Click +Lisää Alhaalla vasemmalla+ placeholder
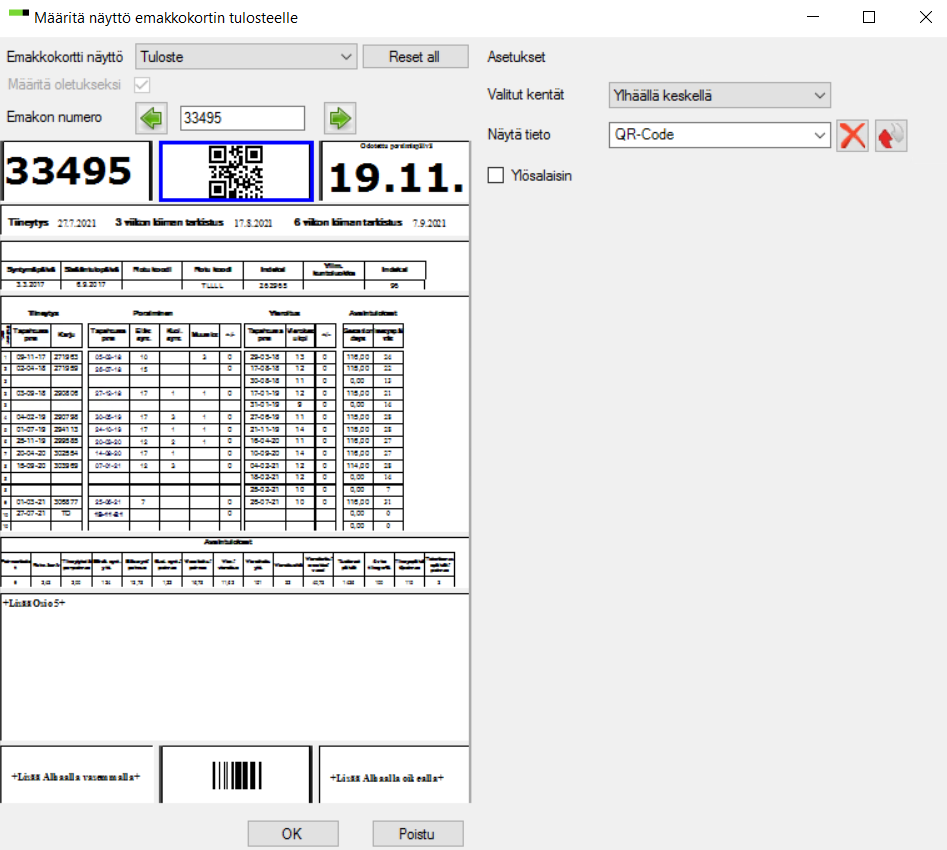The width and height of the screenshot is (947, 850). 77,775
